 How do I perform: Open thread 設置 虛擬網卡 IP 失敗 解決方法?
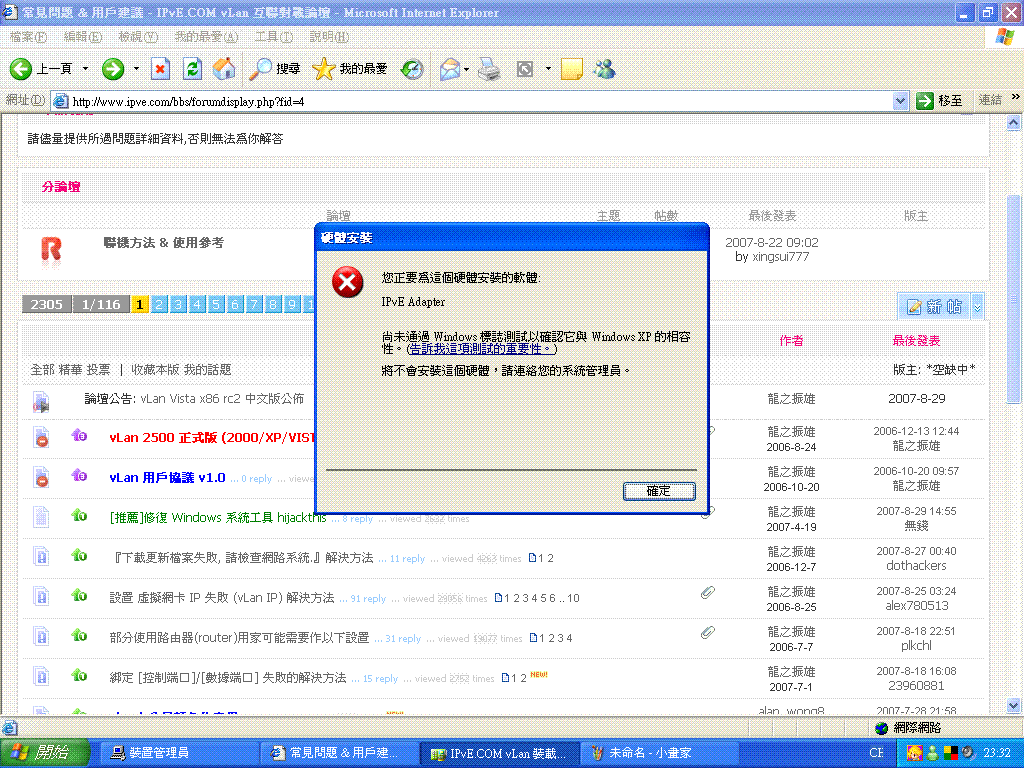[221, 598]
